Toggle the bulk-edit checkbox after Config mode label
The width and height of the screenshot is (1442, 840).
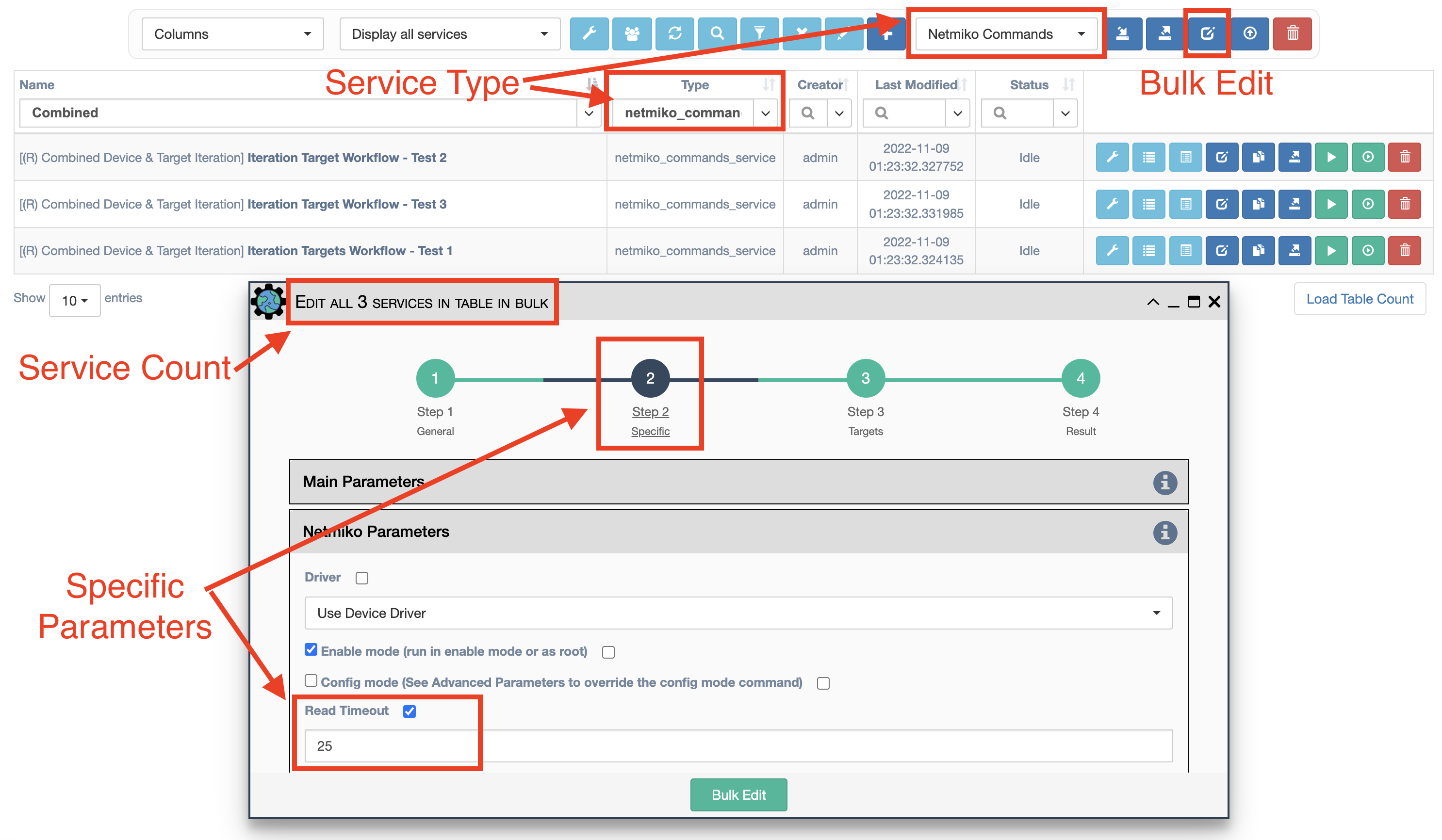[823, 683]
